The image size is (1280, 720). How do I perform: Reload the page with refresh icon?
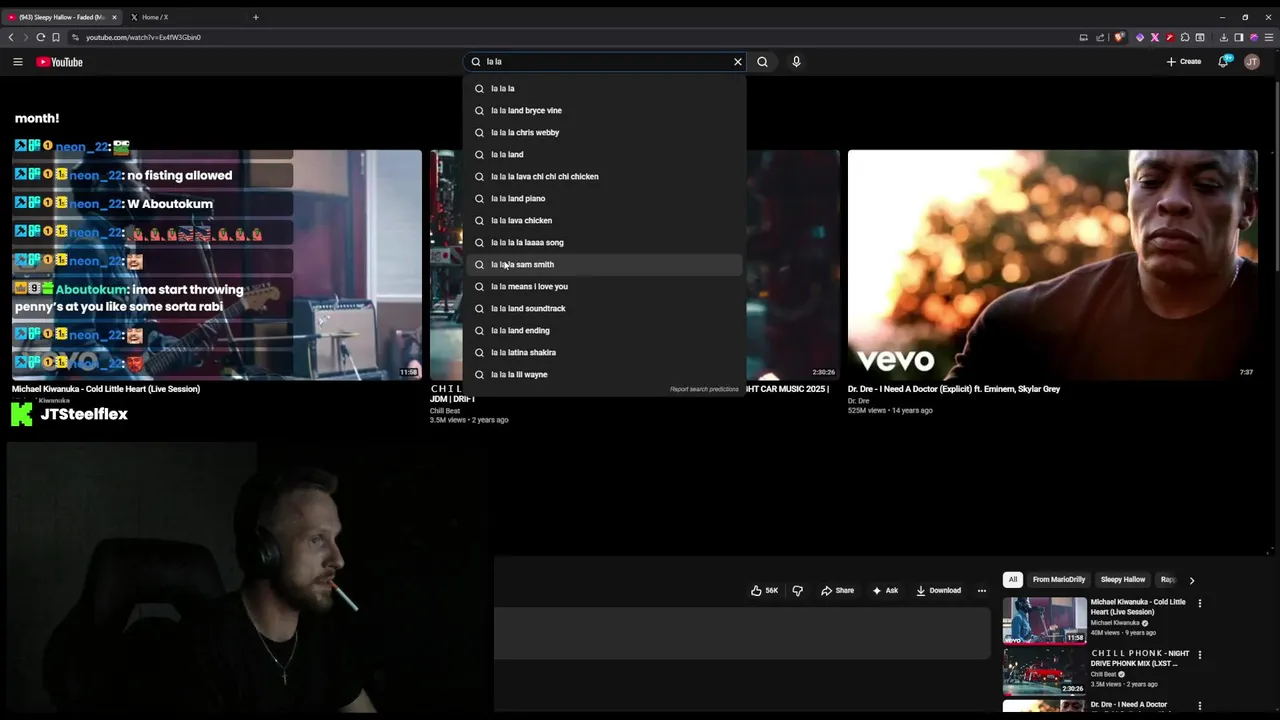(40, 37)
